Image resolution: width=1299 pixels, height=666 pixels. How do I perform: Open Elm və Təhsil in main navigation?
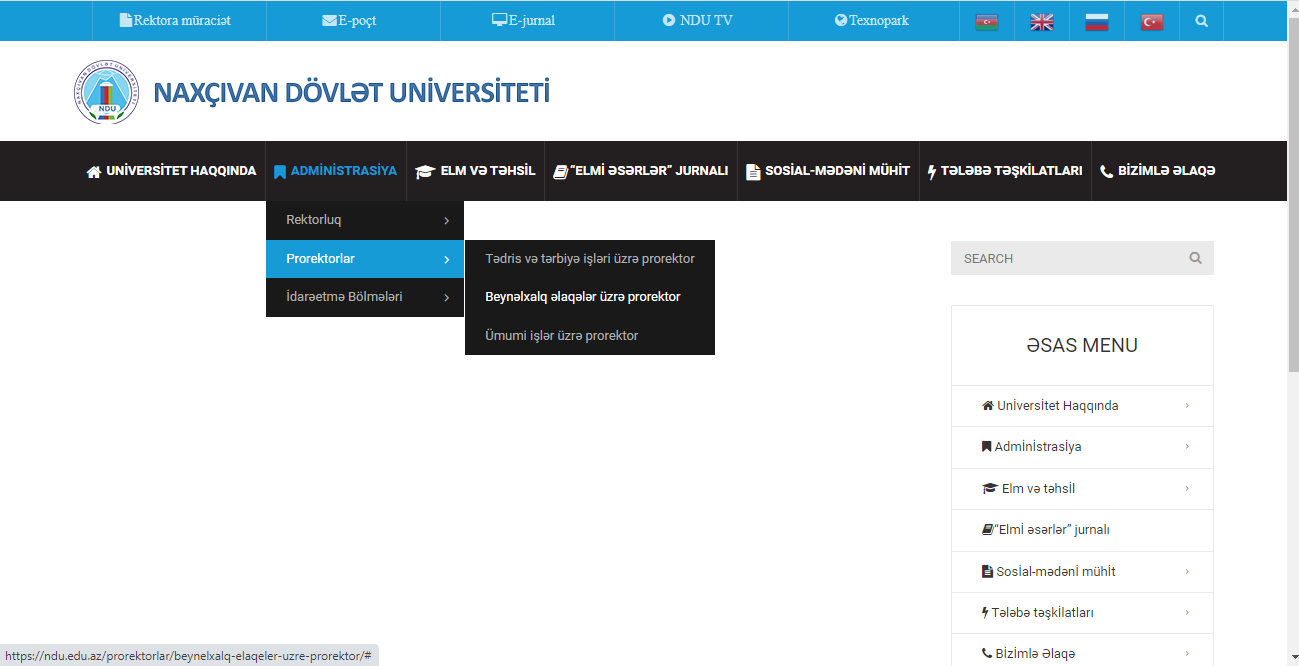[x=476, y=171]
